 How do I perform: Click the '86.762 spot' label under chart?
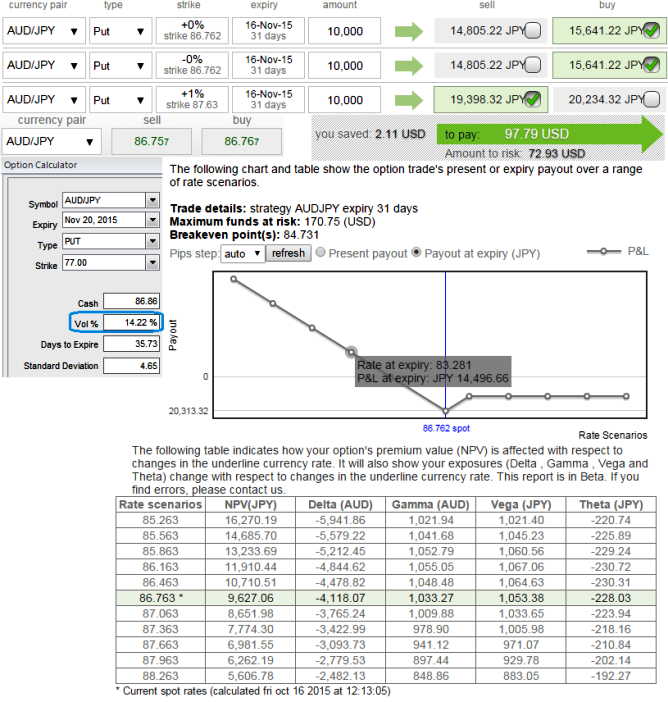[446, 428]
